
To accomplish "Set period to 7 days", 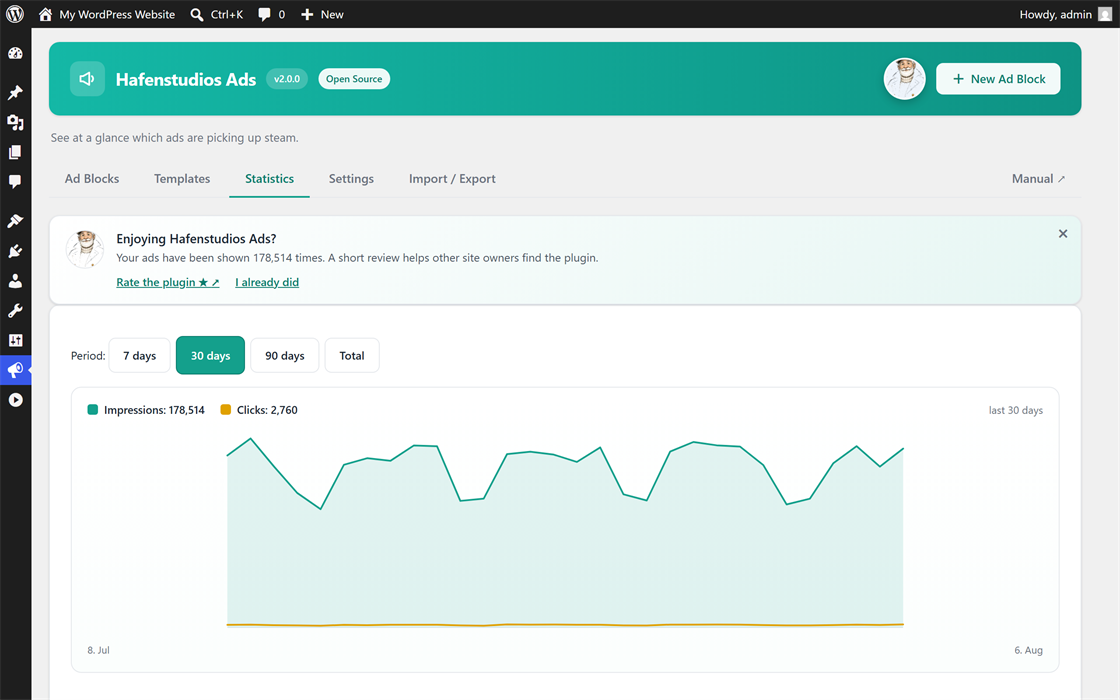I will coord(139,356).
